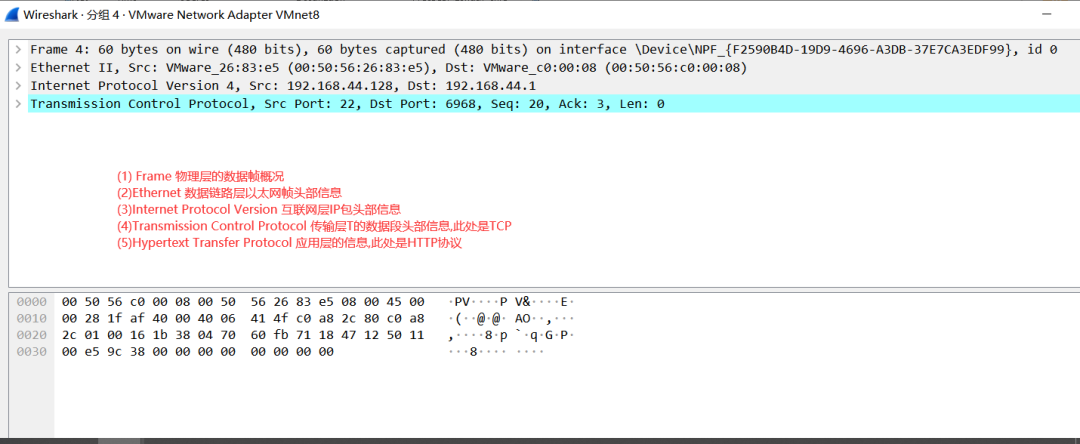Click ASCII text '`·q·G·P·' in row 0020
1080x444 pixels.
(544, 335)
